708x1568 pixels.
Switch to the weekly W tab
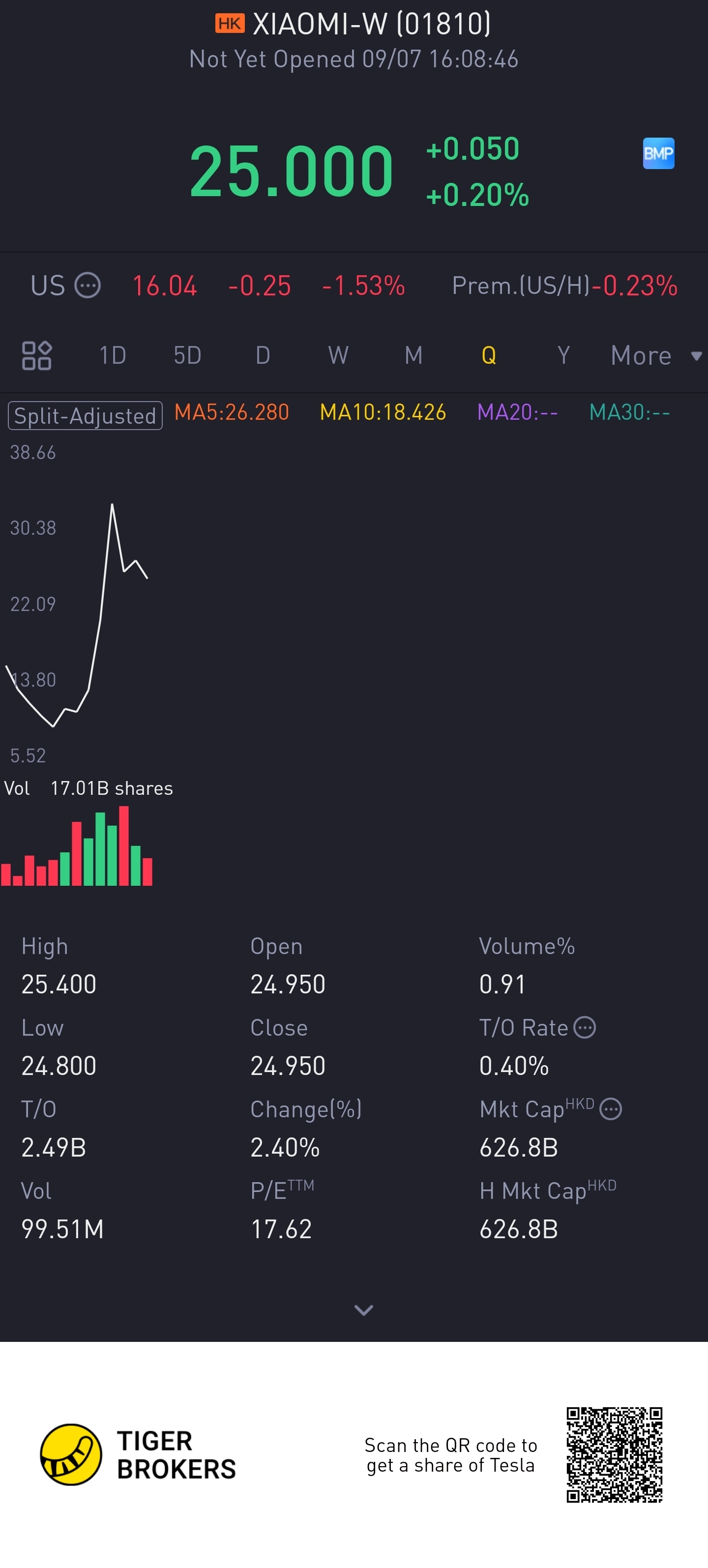point(338,355)
